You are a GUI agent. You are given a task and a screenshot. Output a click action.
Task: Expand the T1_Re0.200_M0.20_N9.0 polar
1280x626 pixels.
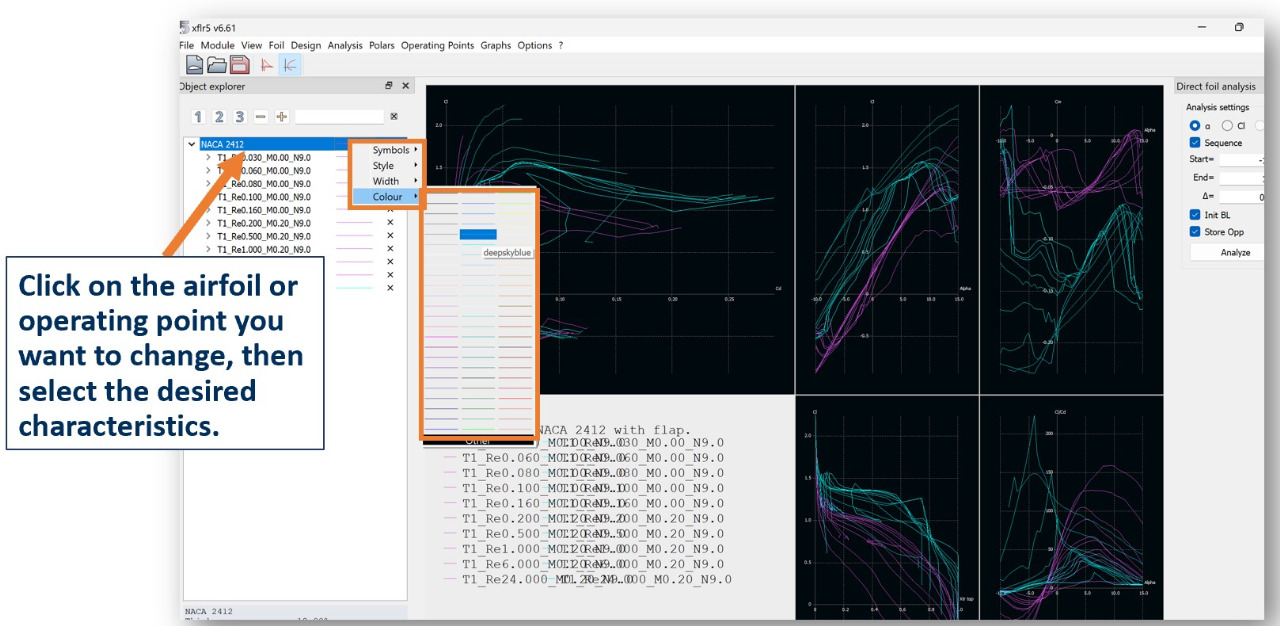tap(208, 223)
